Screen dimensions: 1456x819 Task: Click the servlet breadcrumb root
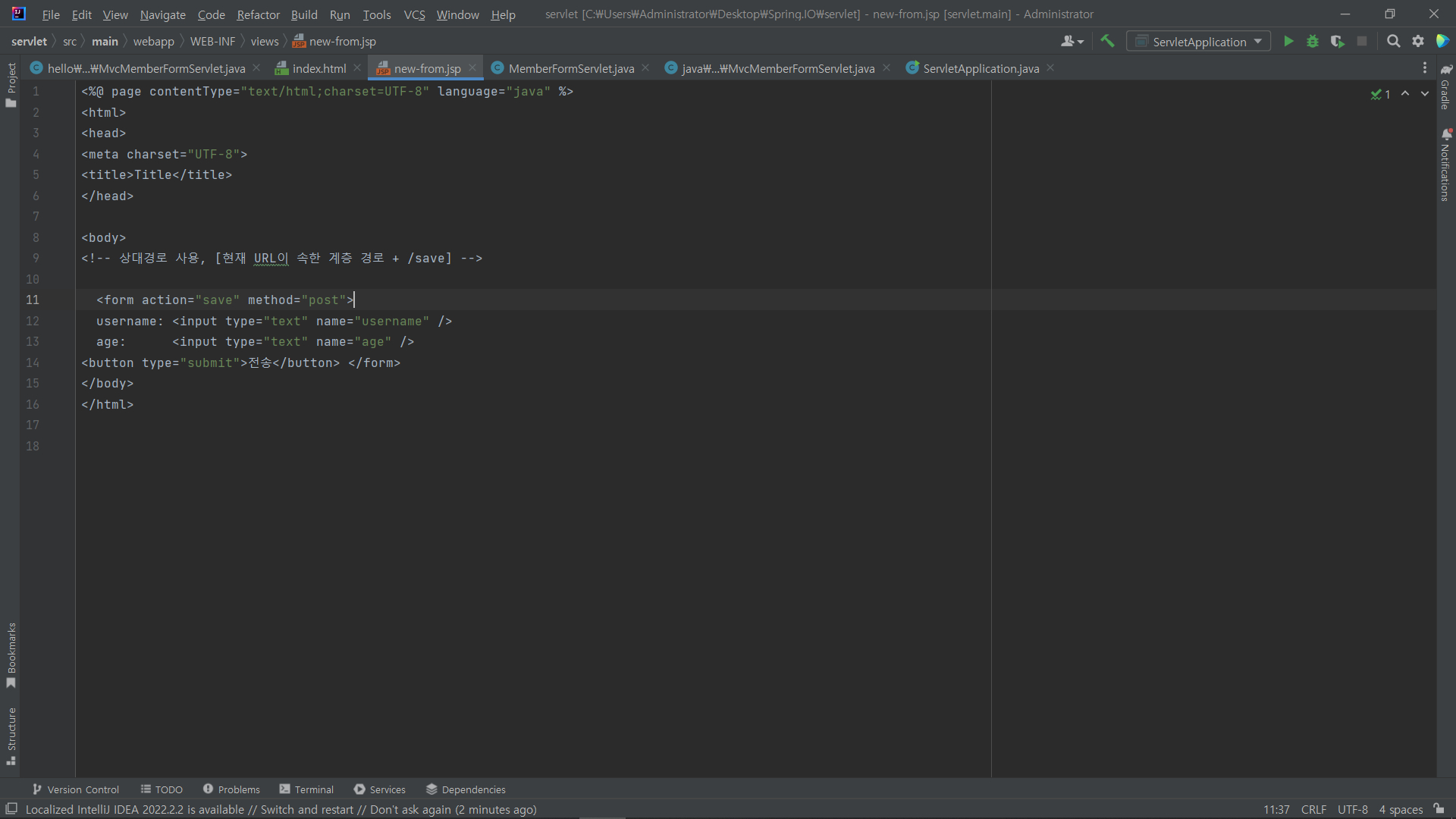pyautogui.click(x=29, y=42)
